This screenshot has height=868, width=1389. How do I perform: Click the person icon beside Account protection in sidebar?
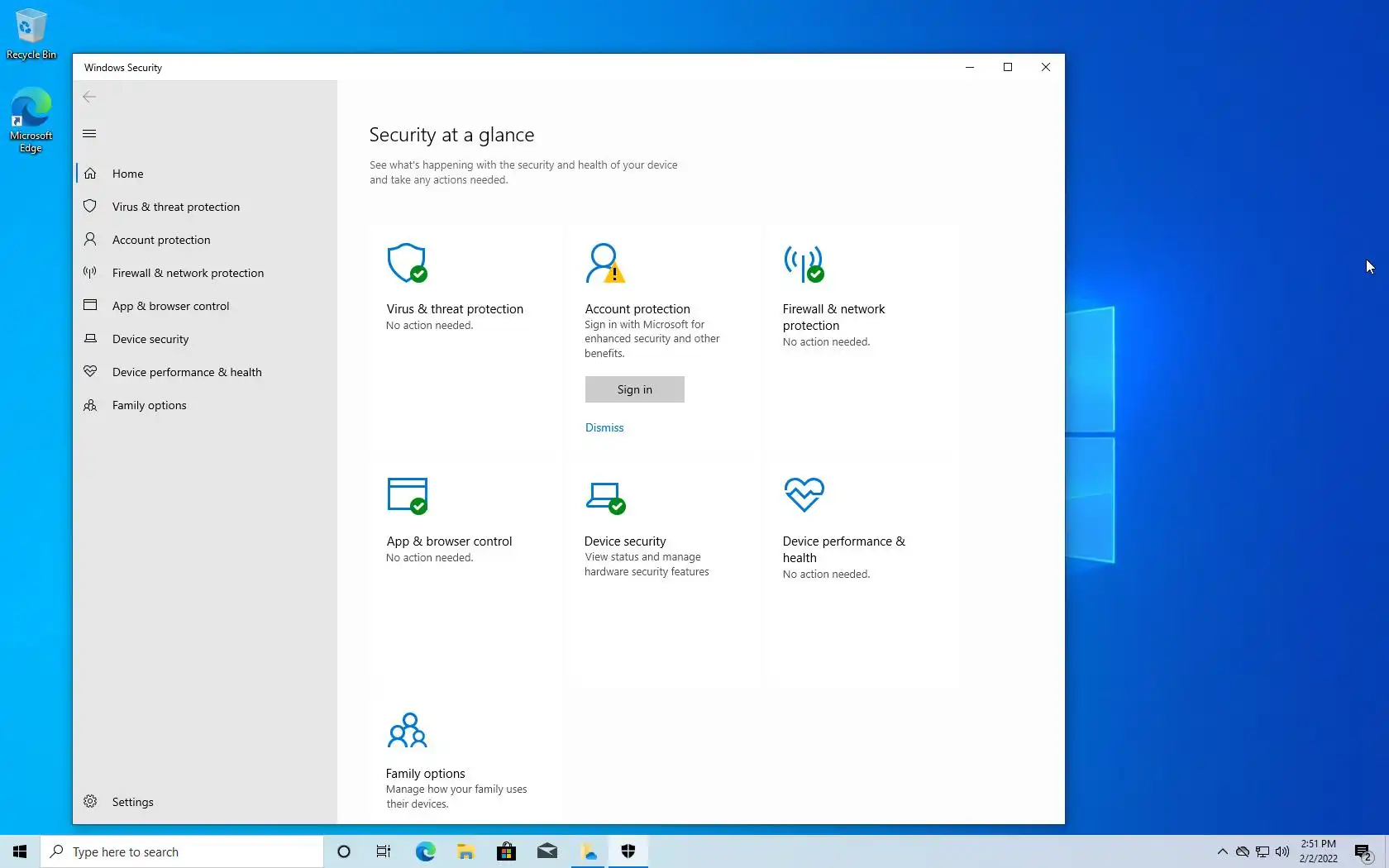pyautogui.click(x=90, y=240)
